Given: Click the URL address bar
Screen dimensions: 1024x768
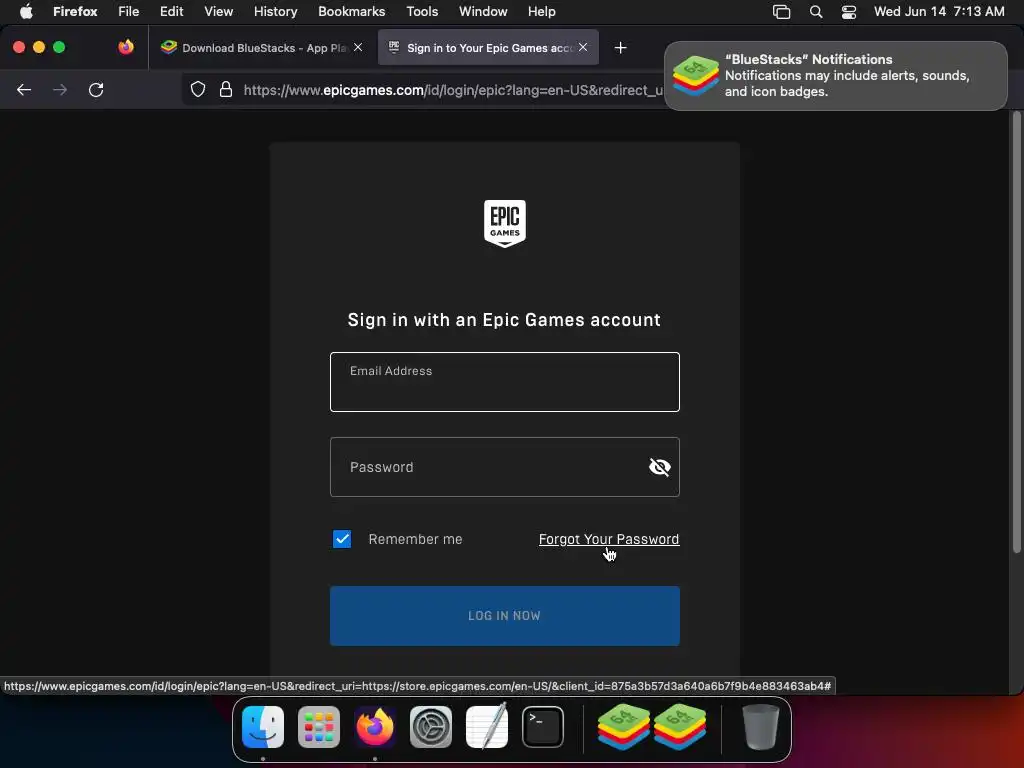Looking at the screenshot, I should [453, 90].
